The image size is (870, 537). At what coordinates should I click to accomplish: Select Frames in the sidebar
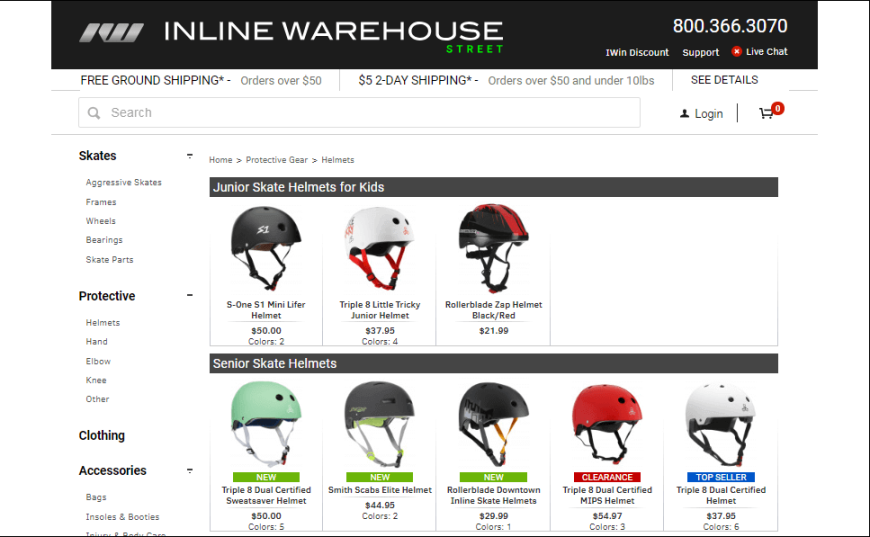click(101, 202)
